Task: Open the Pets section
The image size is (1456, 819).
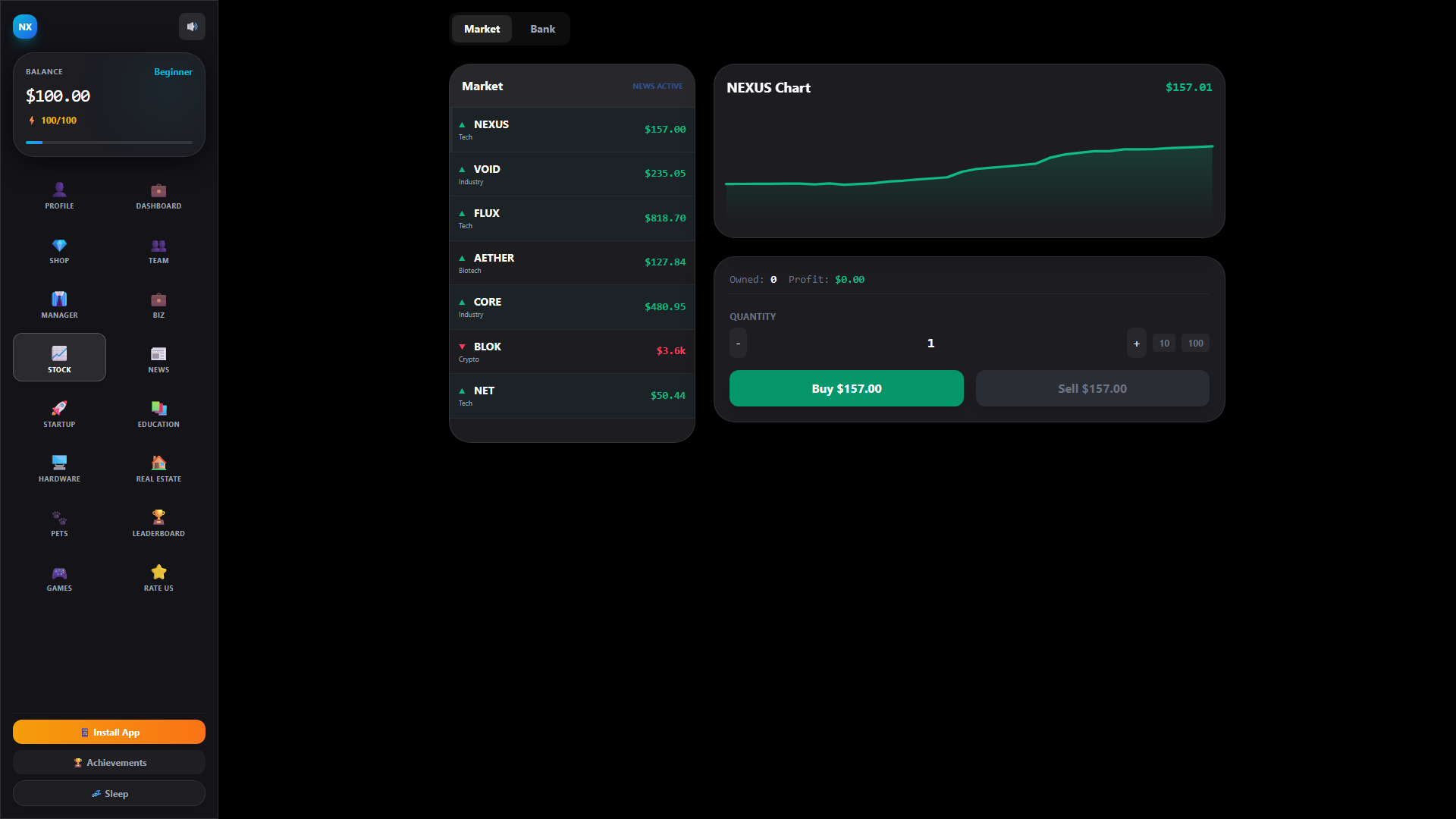Action: click(x=59, y=522)
